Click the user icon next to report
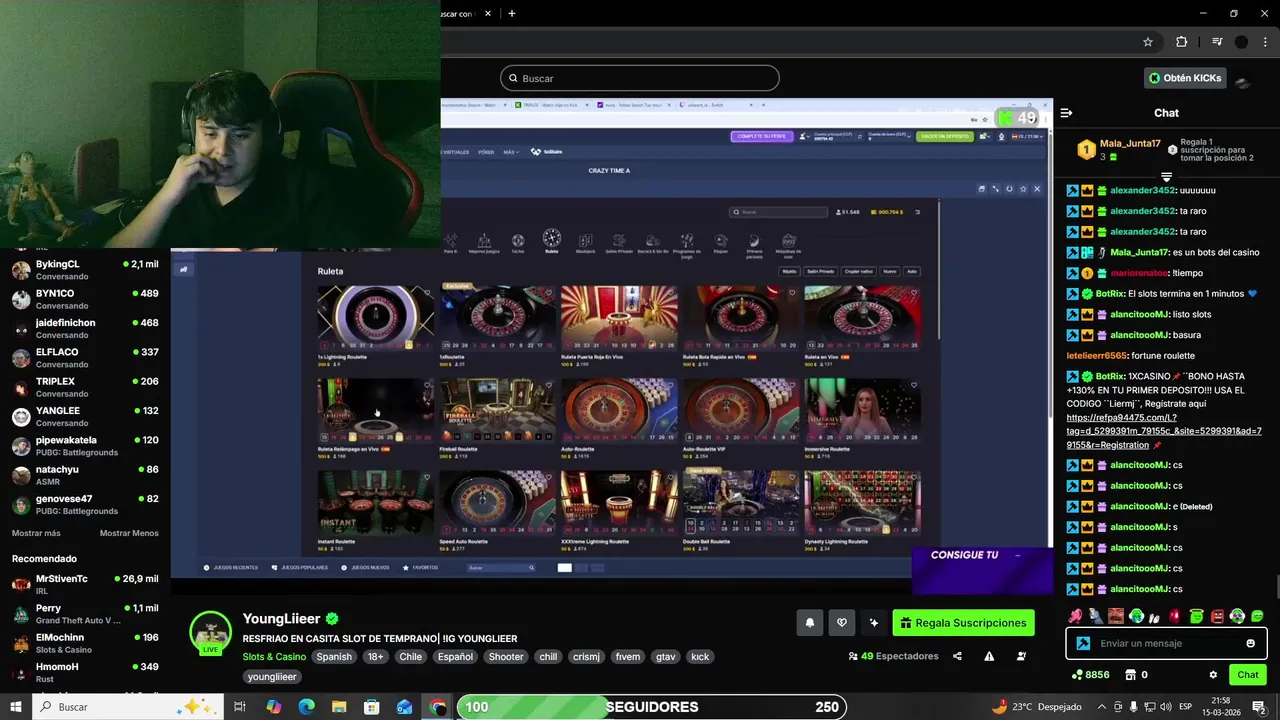The width and height of the screenshot is (1280, 720). pos(1021,656)
